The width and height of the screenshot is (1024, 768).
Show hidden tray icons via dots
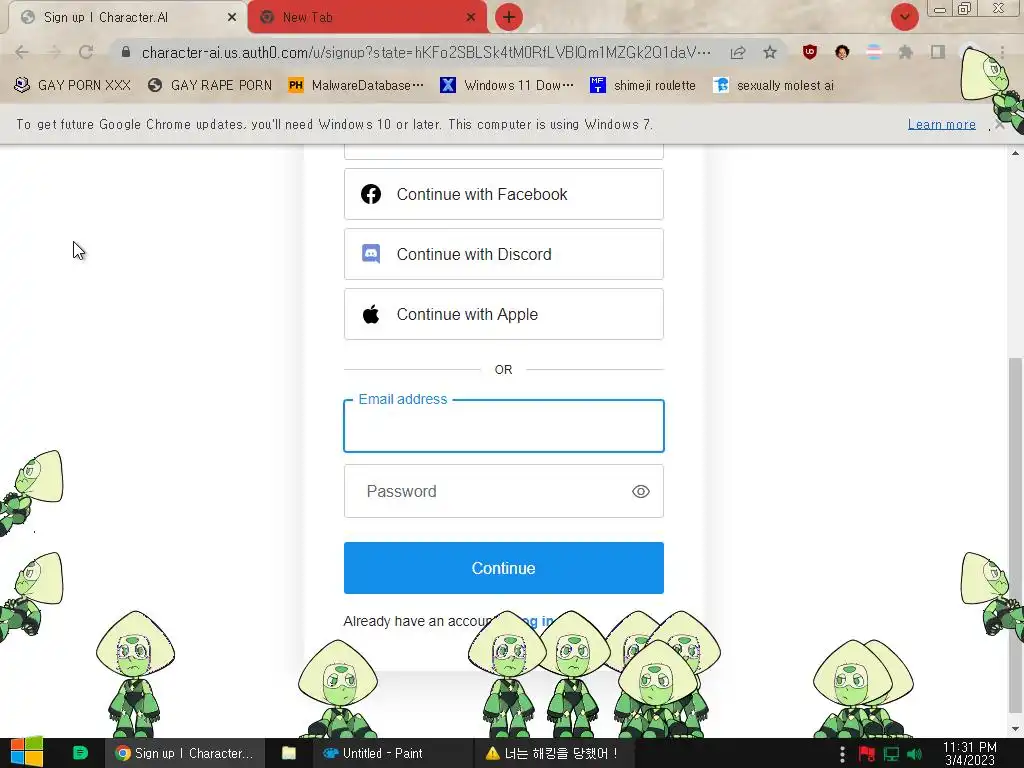coord(842,754)
